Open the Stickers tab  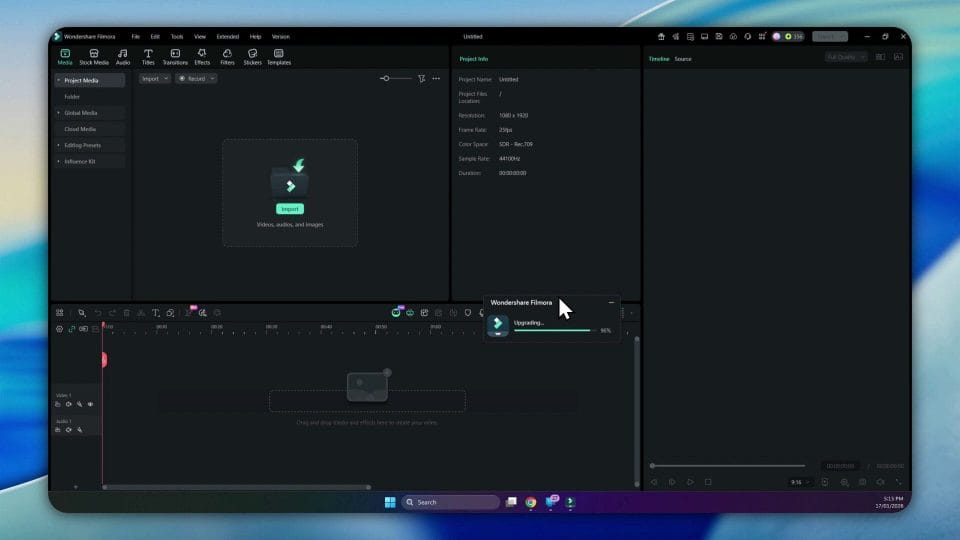252,56
